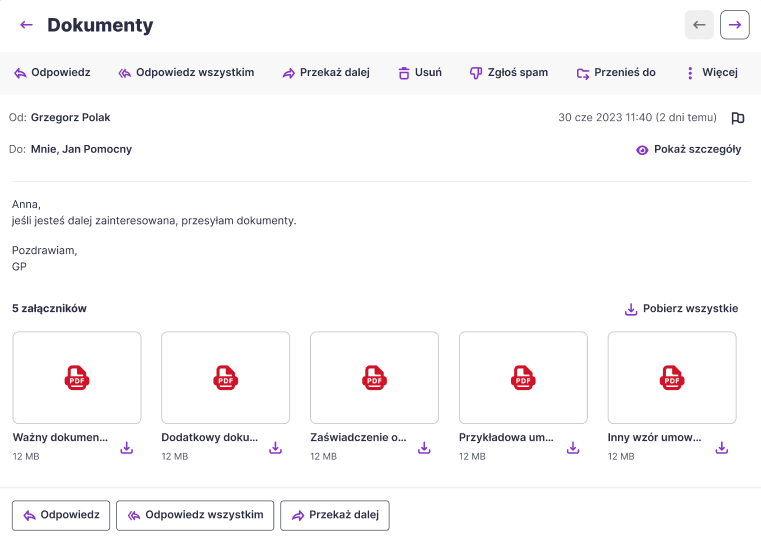This screenshot has height=538, width=761.
Task: Click Pobierz wszystkie to download attachments
Action: (x=680, y=309)
